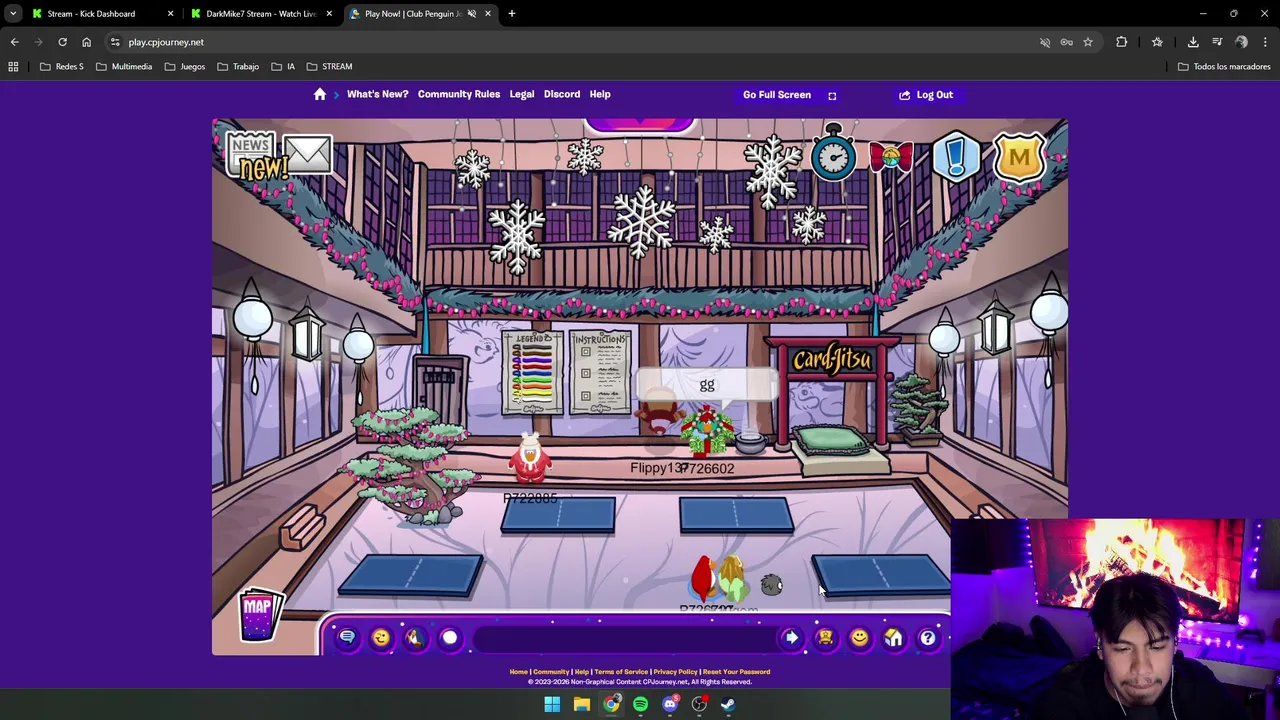1280x720 pixels.
Task: Click the website home icon
Action: point(320,94)
